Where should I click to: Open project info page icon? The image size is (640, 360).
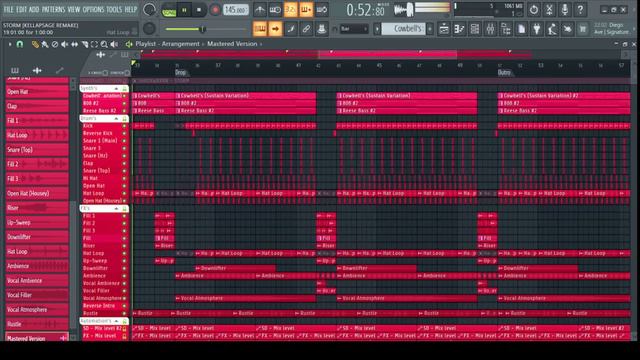pos(521,29)
